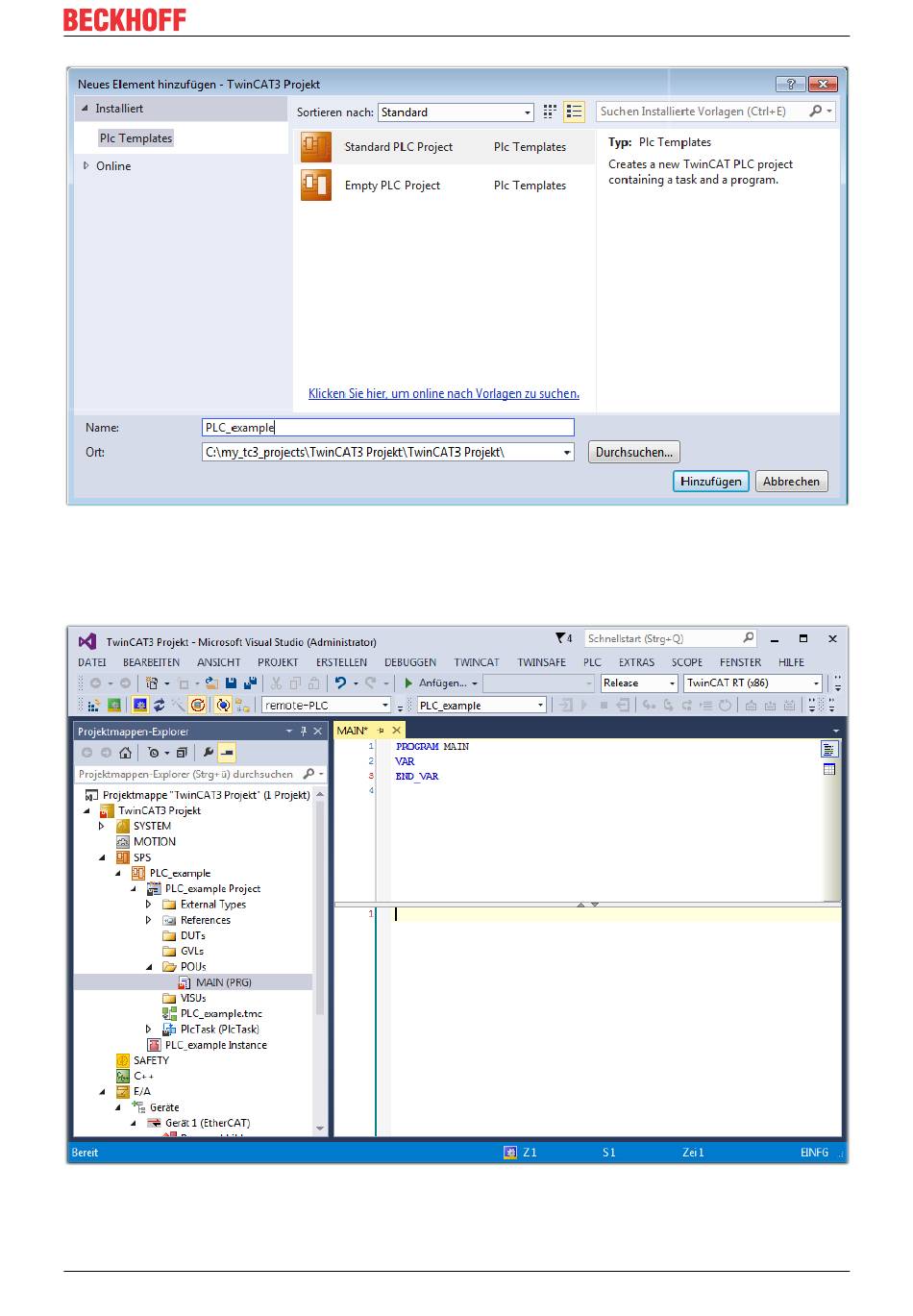Click the Save All icon in the toolbar

tap(250, 683)
